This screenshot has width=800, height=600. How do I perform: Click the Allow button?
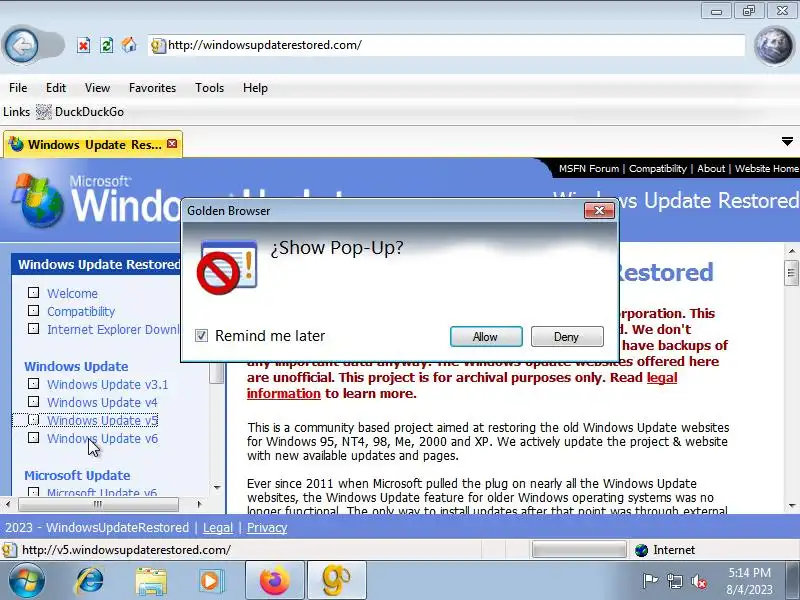486,337
